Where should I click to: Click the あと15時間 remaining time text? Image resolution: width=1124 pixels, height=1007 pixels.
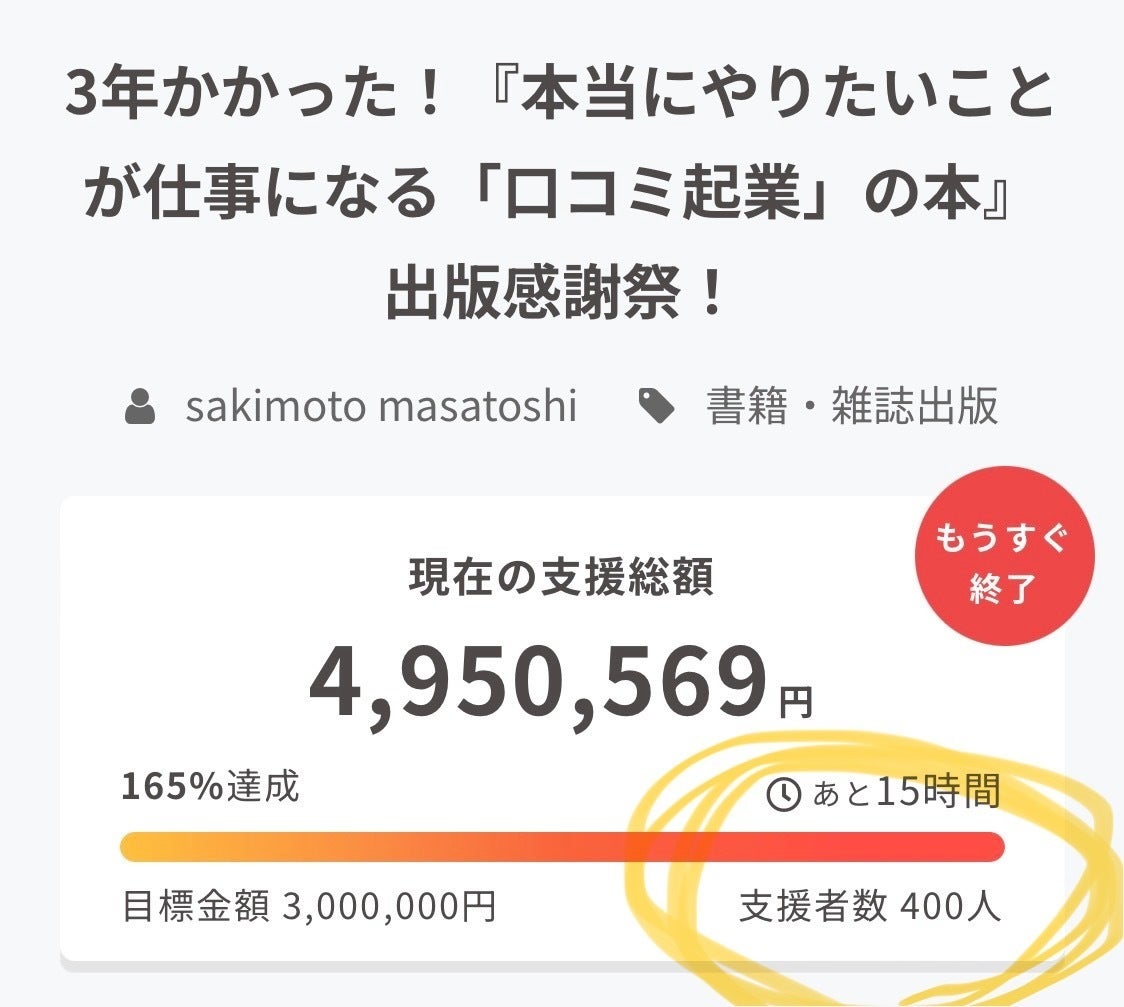click(903, 794)
